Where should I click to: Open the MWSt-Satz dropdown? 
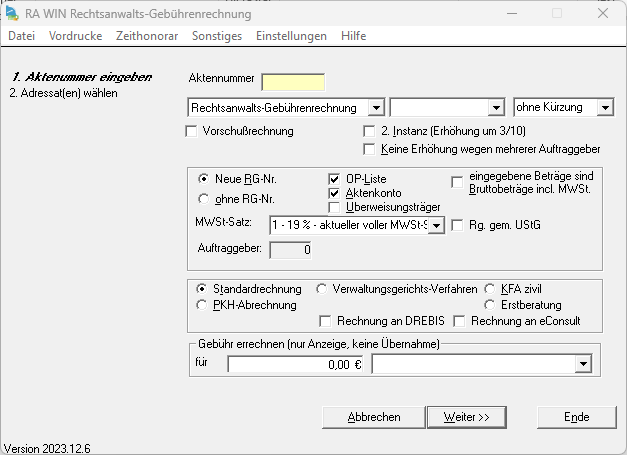tap(437, 226)
